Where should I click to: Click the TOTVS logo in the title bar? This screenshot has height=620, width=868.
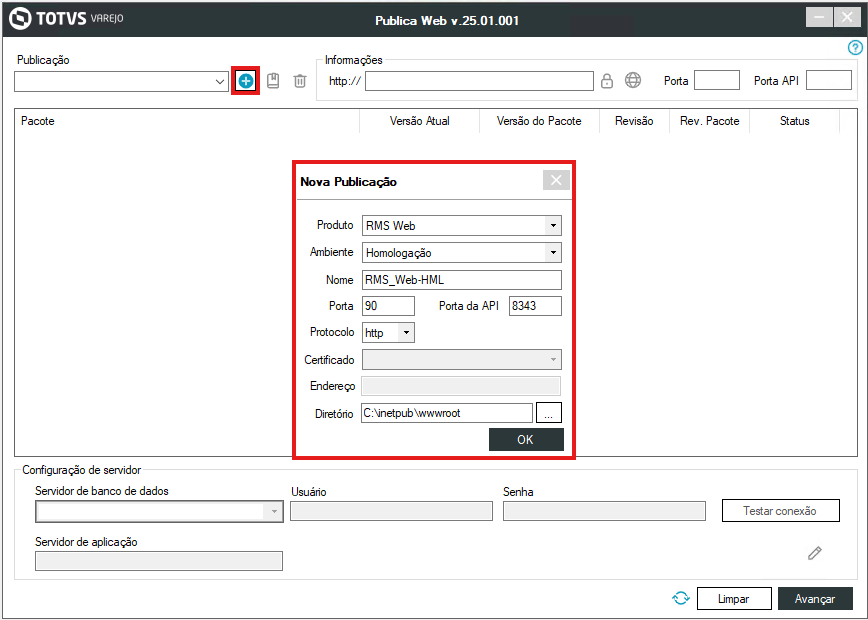click(66, 19)
